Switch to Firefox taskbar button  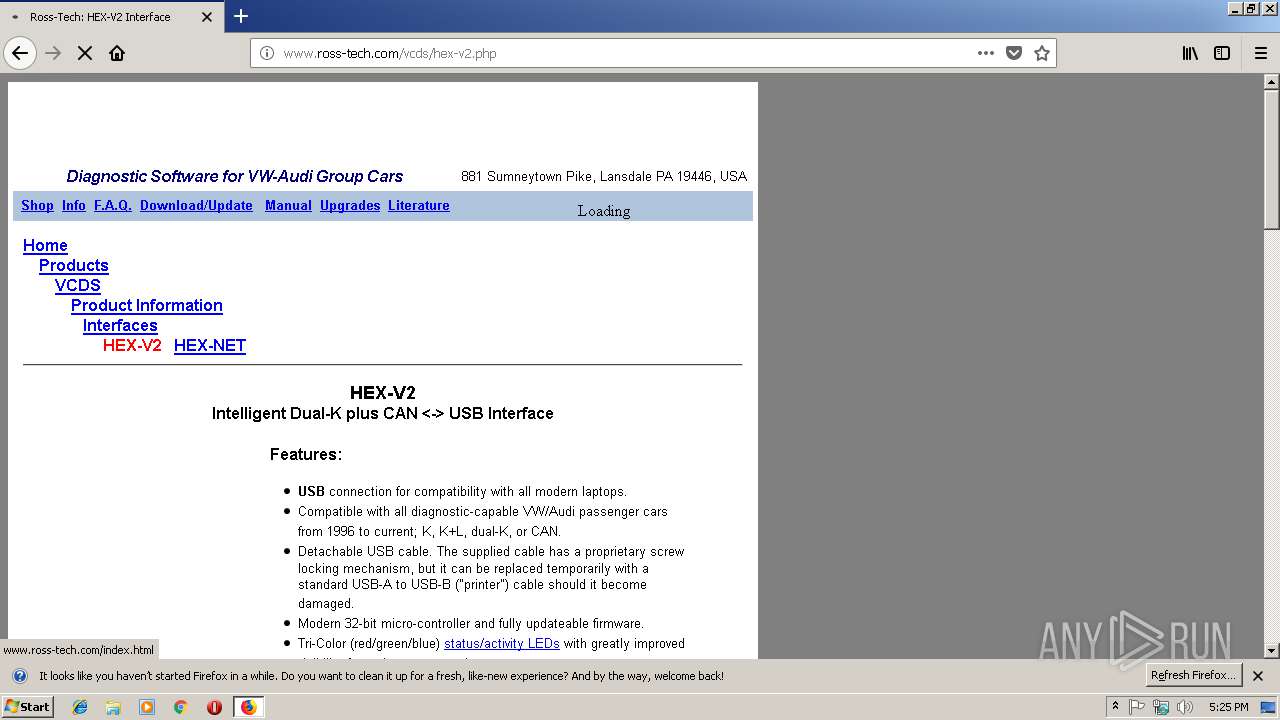248,707
